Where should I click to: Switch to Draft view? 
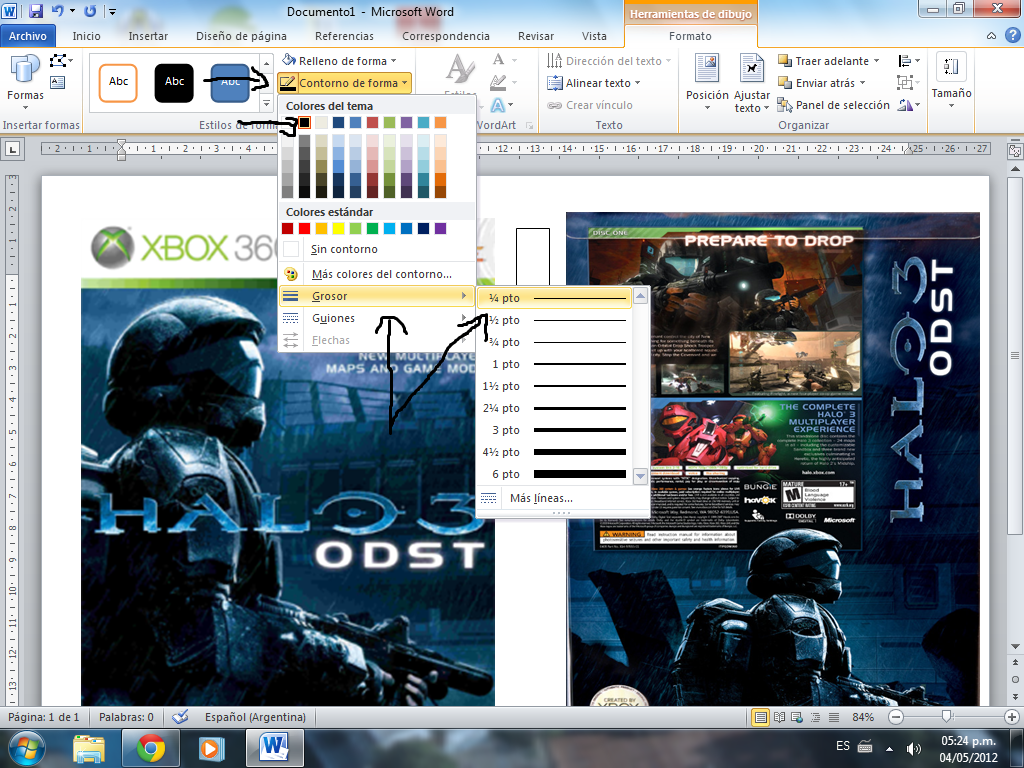[834, 717]
